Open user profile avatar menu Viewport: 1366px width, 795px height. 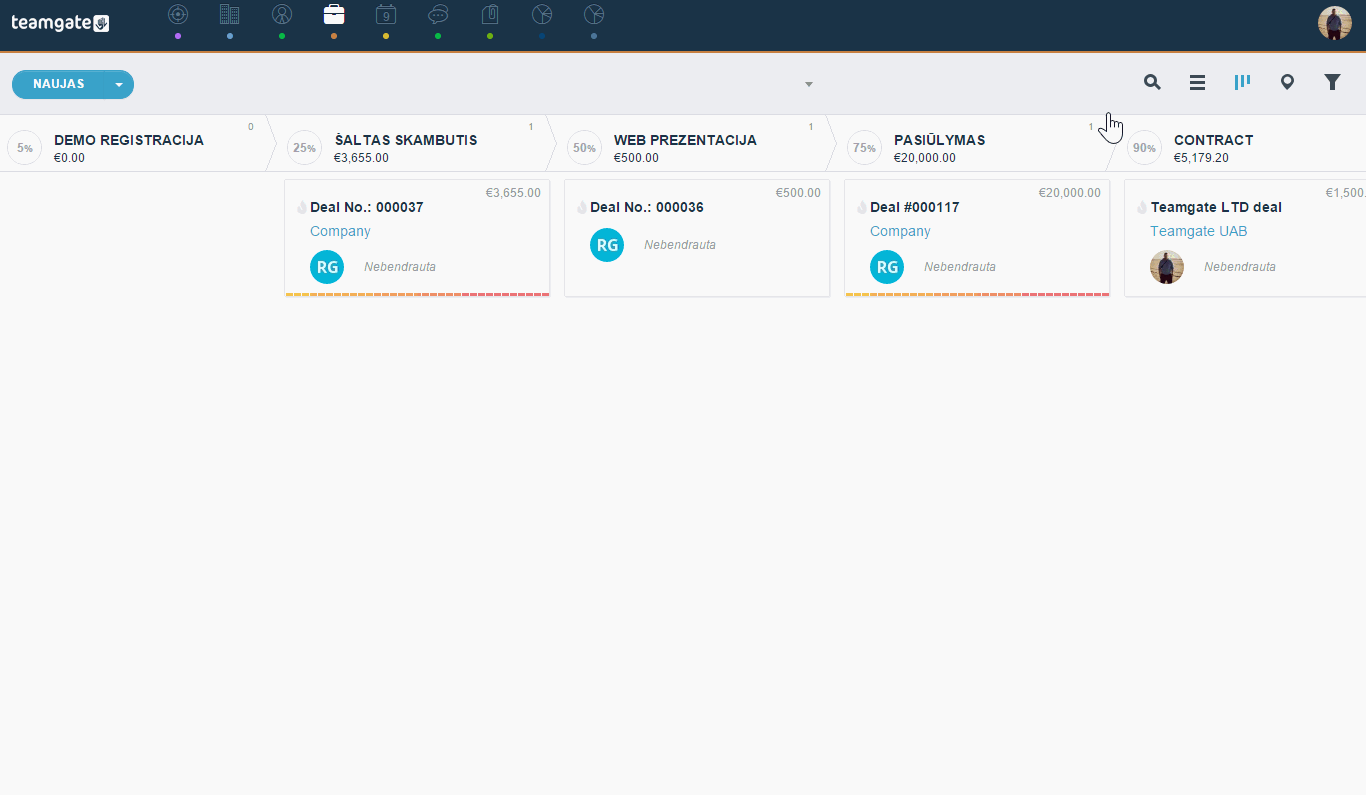click(1335, 23)
